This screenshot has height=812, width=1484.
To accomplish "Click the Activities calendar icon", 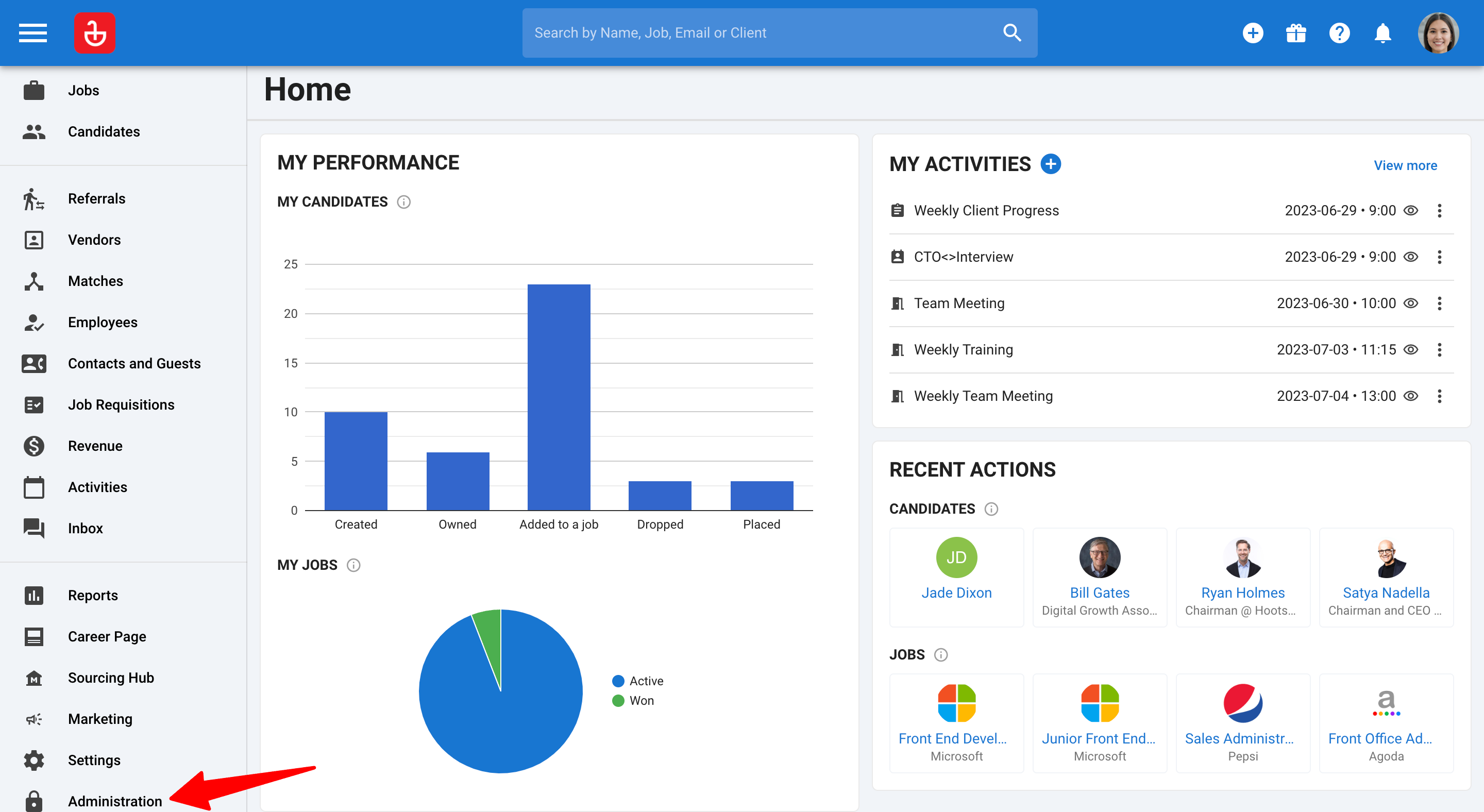I will (34, 487).
